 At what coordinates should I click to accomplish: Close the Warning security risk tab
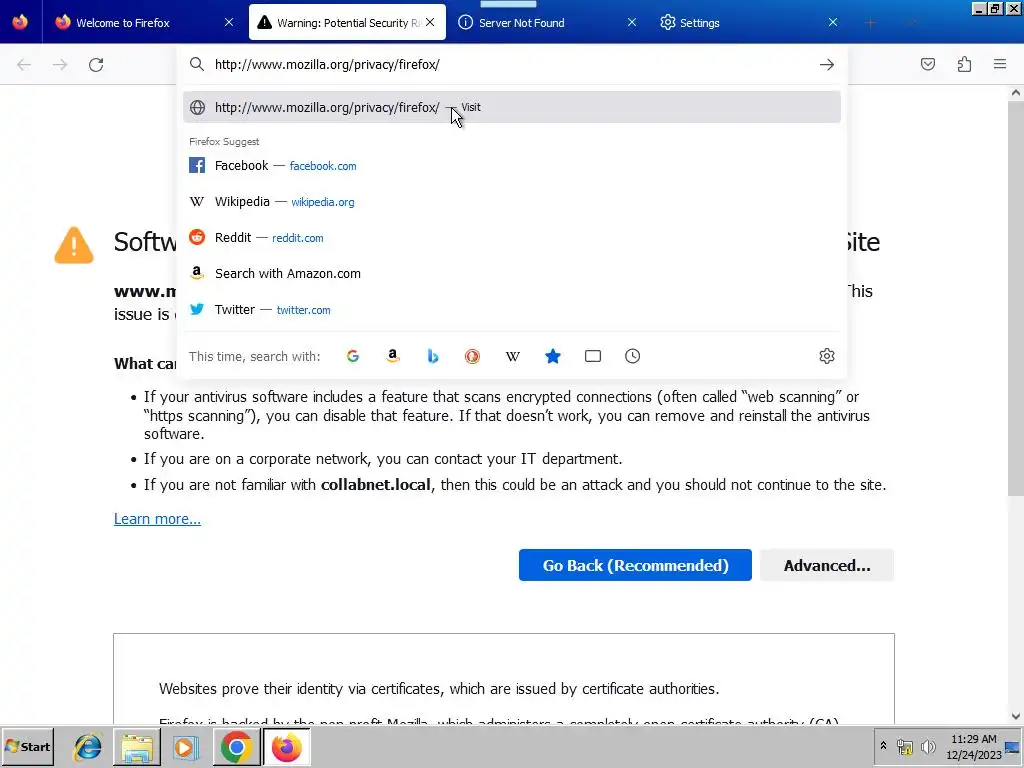click(430, 22)
